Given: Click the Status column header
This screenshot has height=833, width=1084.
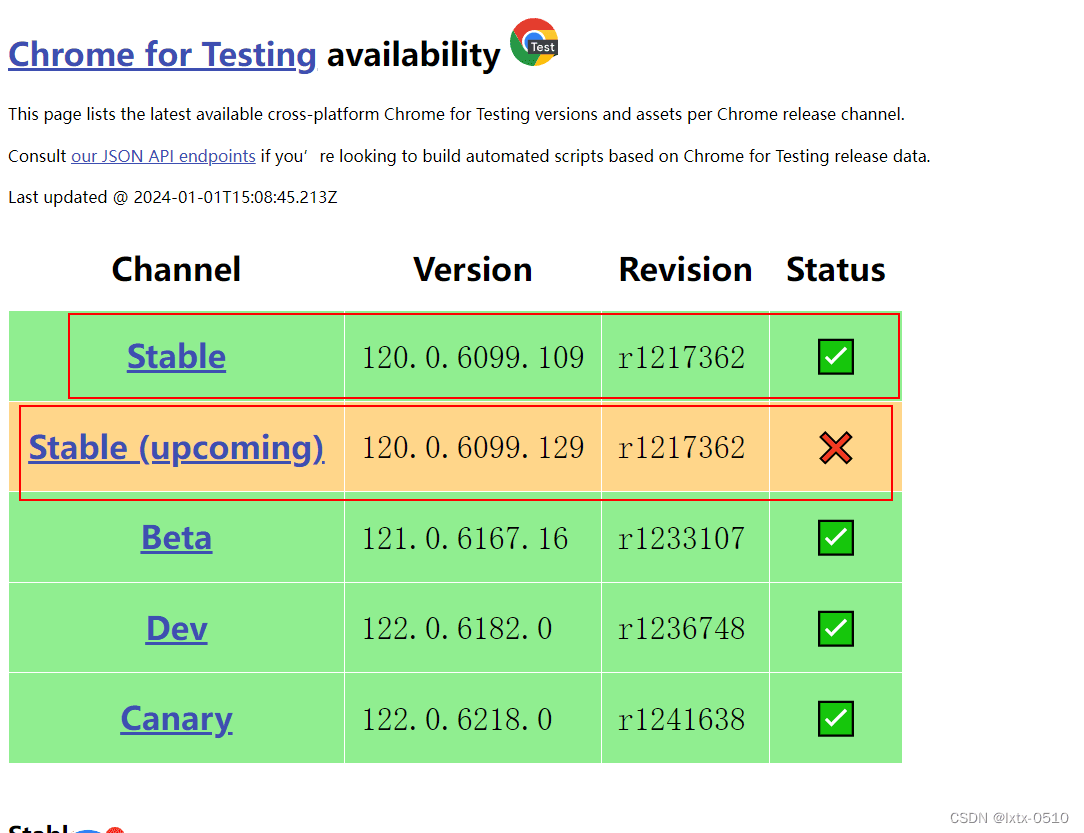Looking at the screenshot, I should pyautogui.click(x=836, y=270).
